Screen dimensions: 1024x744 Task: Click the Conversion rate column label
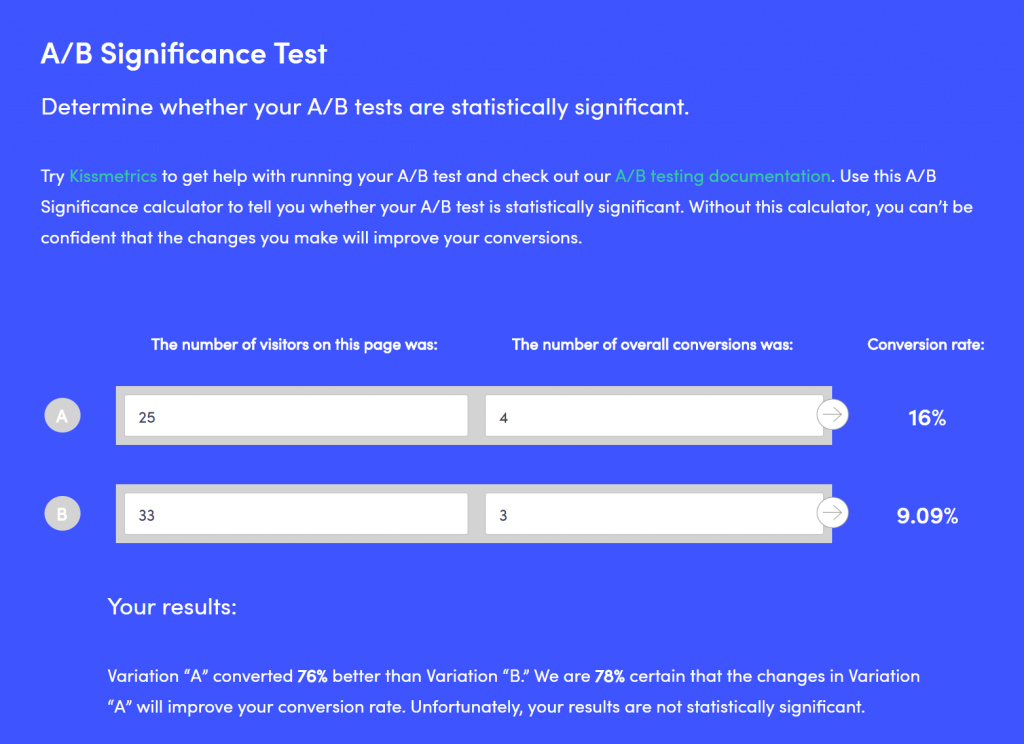click(x=925, y=345)
